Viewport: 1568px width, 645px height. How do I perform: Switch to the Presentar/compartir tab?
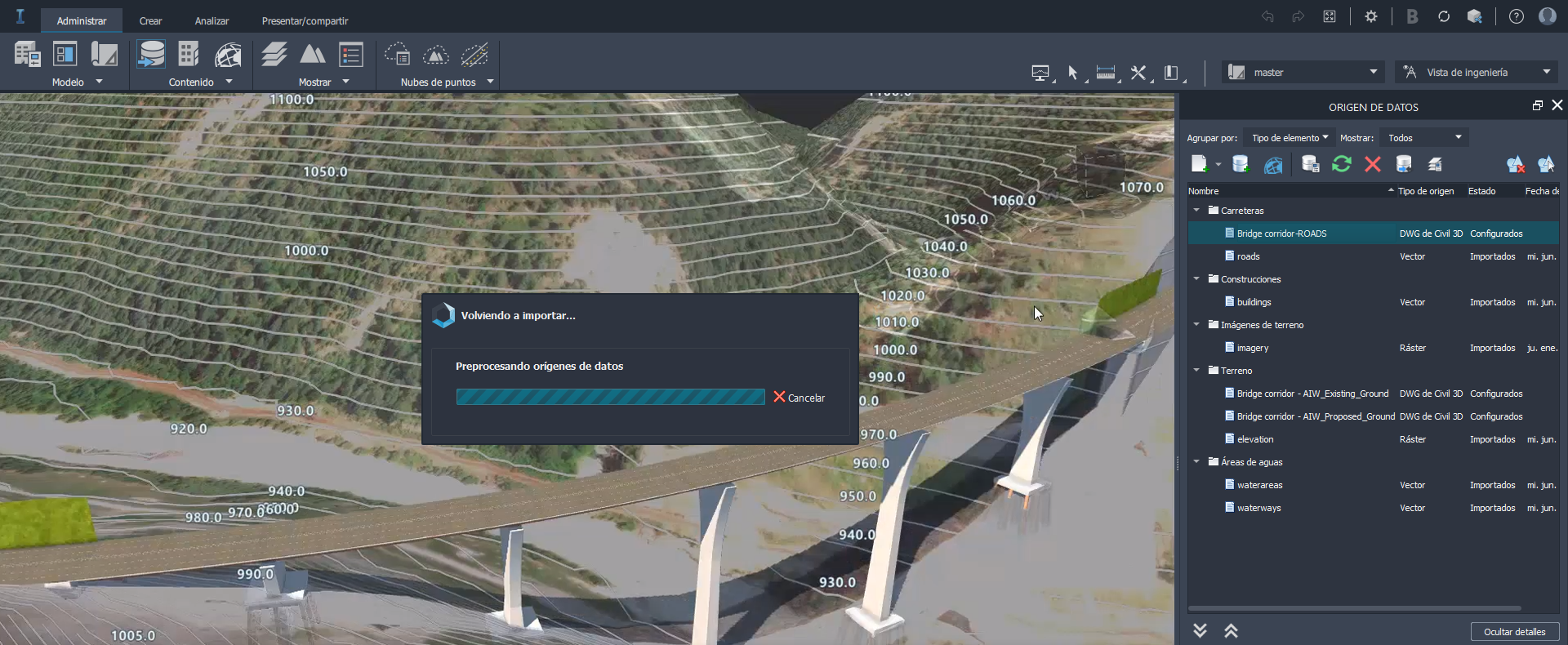(305, 20)
